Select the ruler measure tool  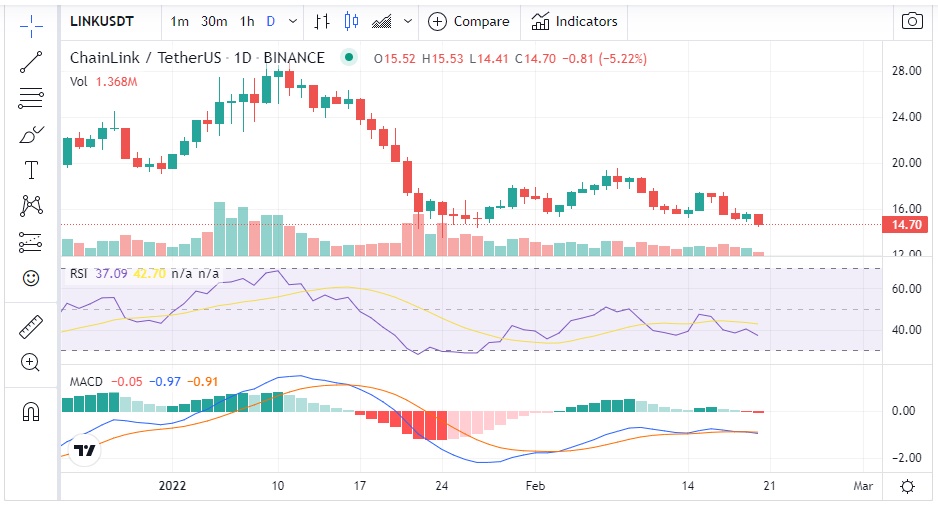[x=31, y=327]
